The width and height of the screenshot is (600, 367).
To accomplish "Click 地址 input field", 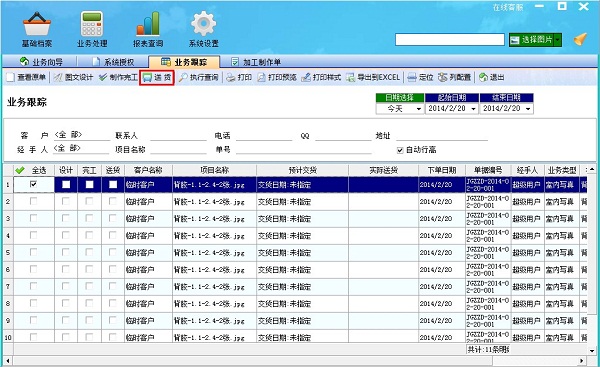I will pyautogui.click(x=442, y=135).
